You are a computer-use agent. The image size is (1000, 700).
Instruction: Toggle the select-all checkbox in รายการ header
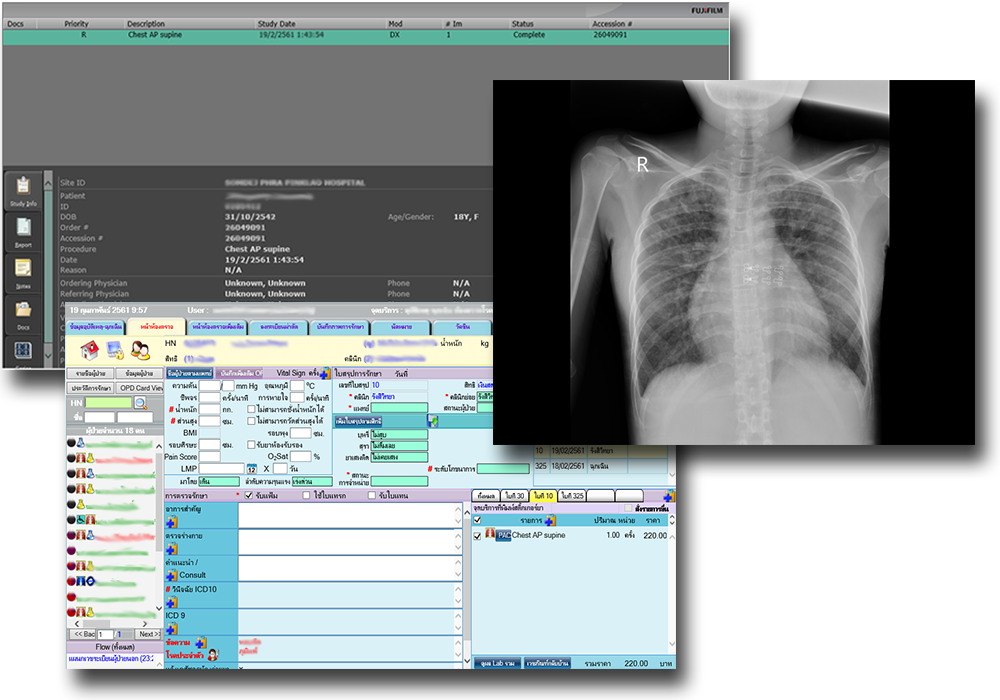[477, 520]
